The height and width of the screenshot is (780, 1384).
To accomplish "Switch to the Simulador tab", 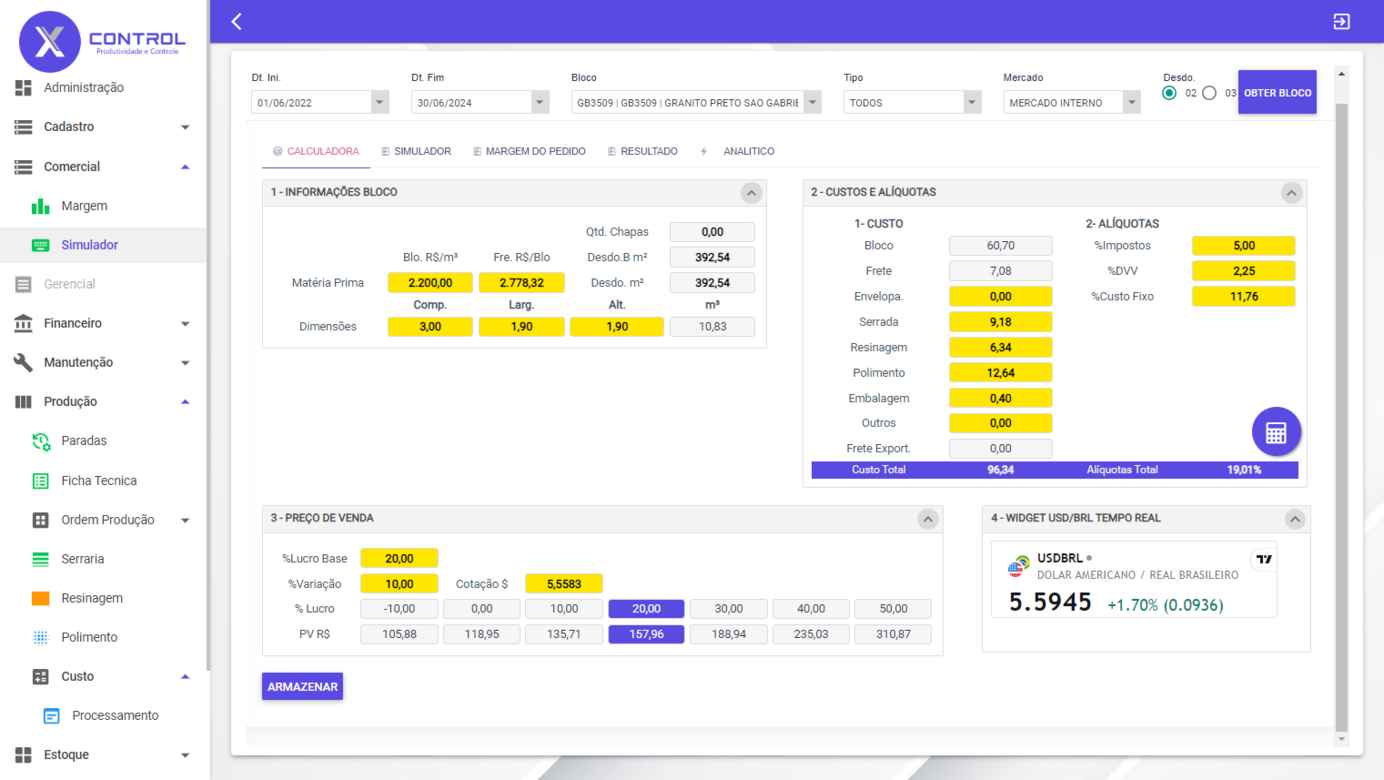I will click(416, 151).
